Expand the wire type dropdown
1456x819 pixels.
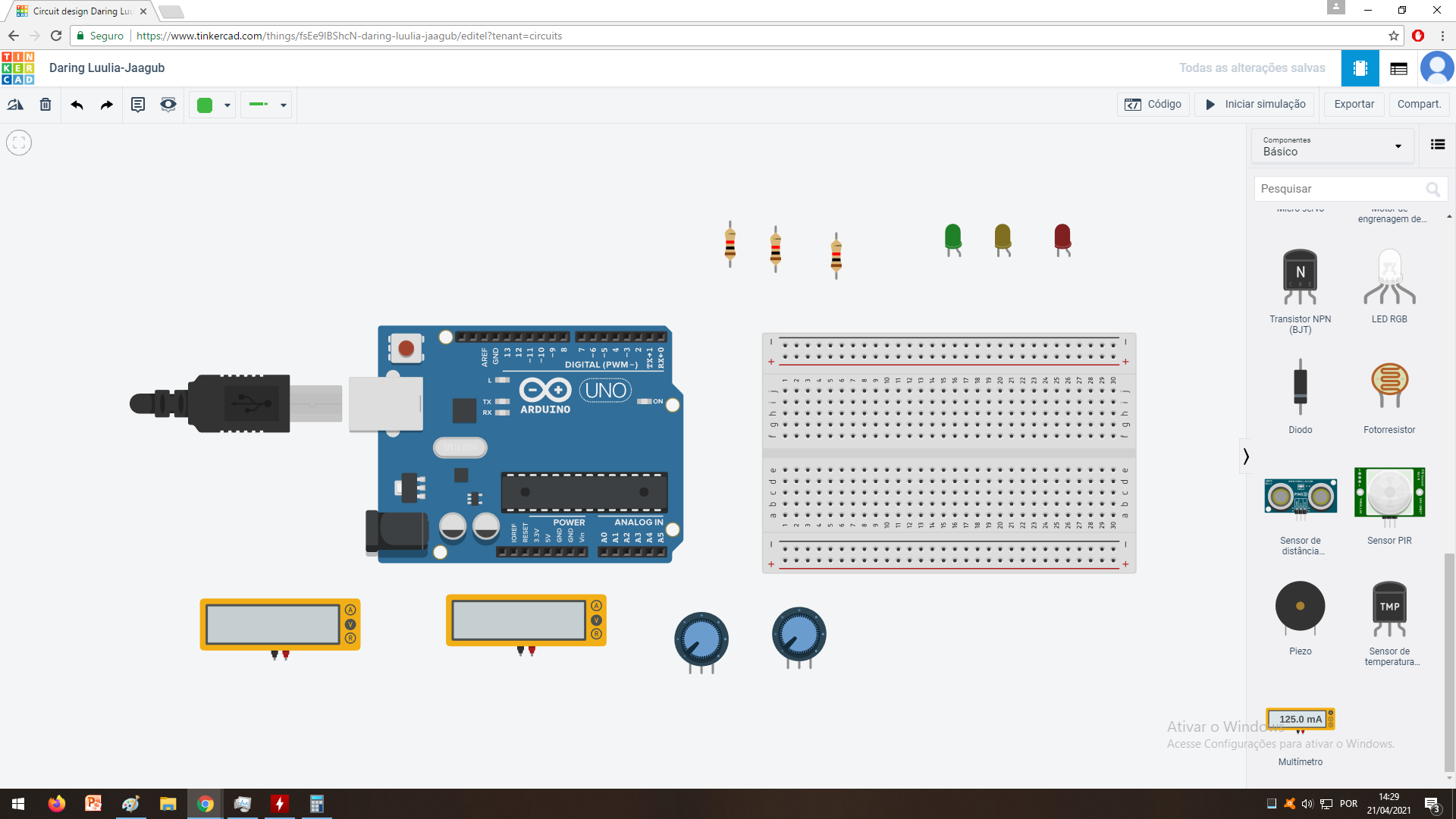[284, 105]
